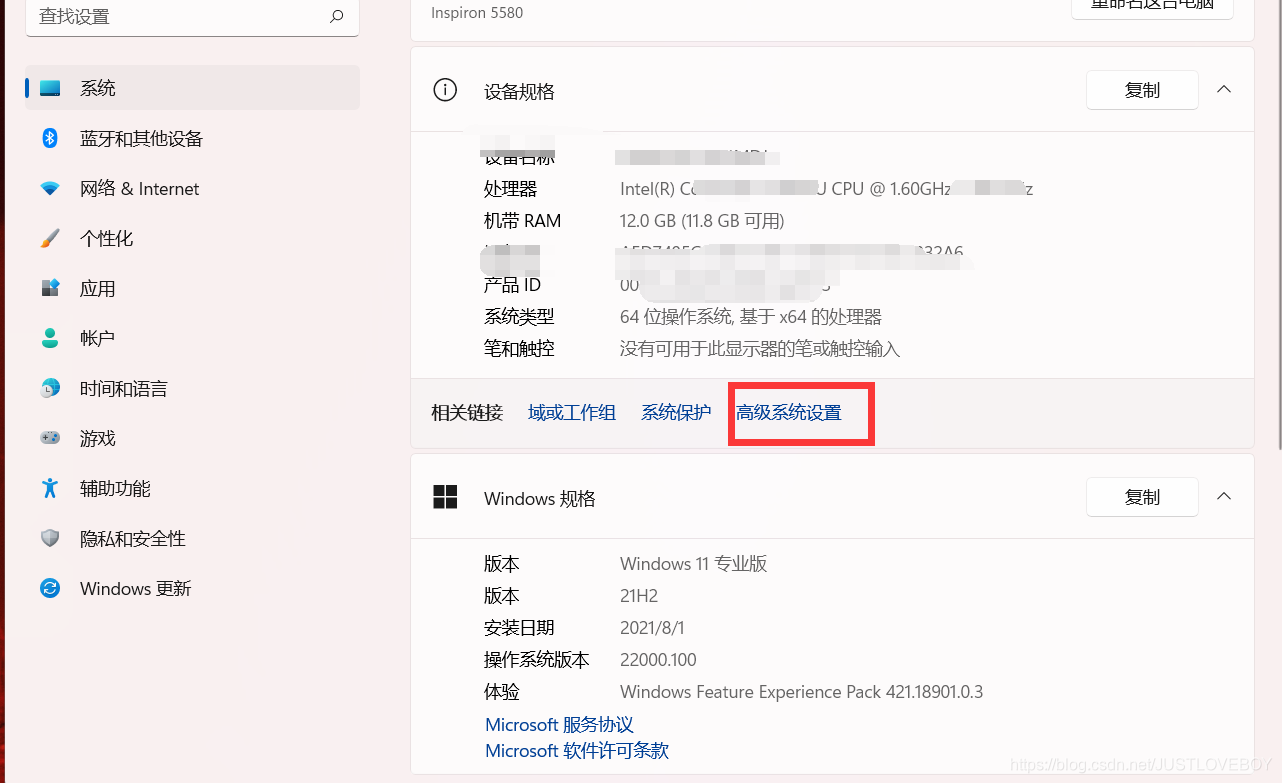The width and height of the screenshot is (1282, 783).
Task: Open 时间和语言 via its clock icon
Action: 50,388
